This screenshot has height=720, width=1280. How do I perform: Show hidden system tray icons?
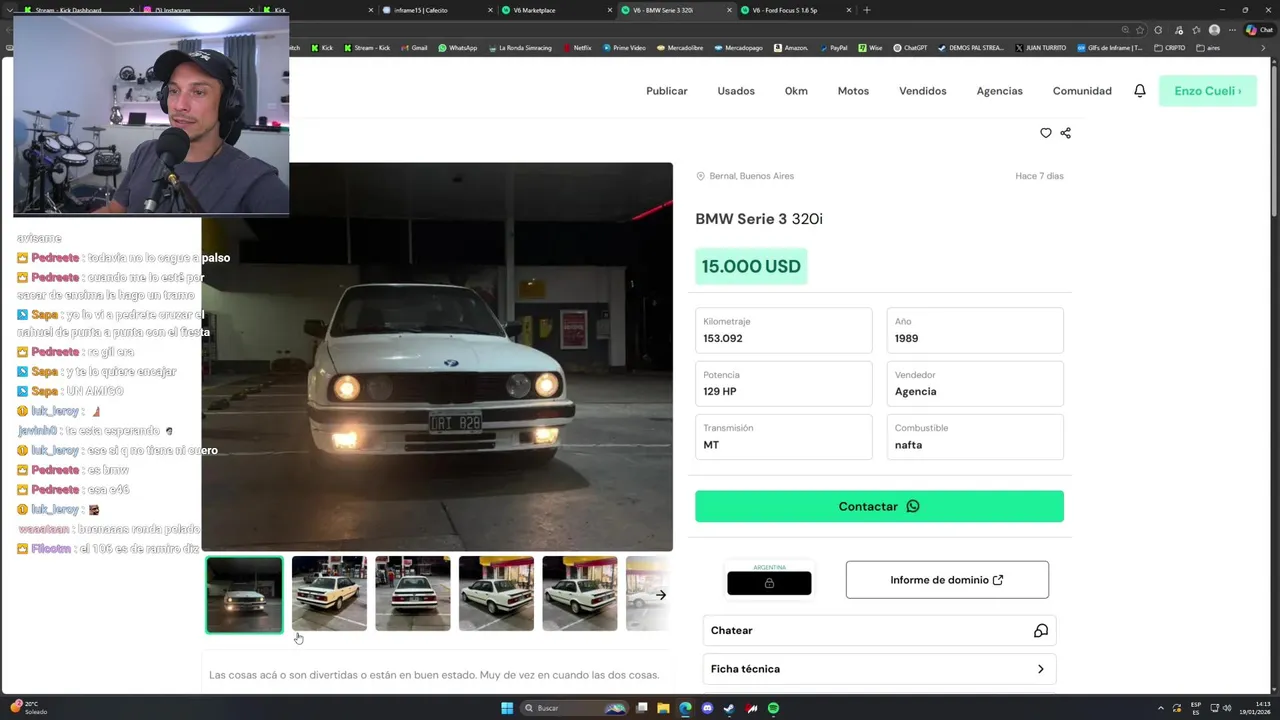click(1161, 708)
